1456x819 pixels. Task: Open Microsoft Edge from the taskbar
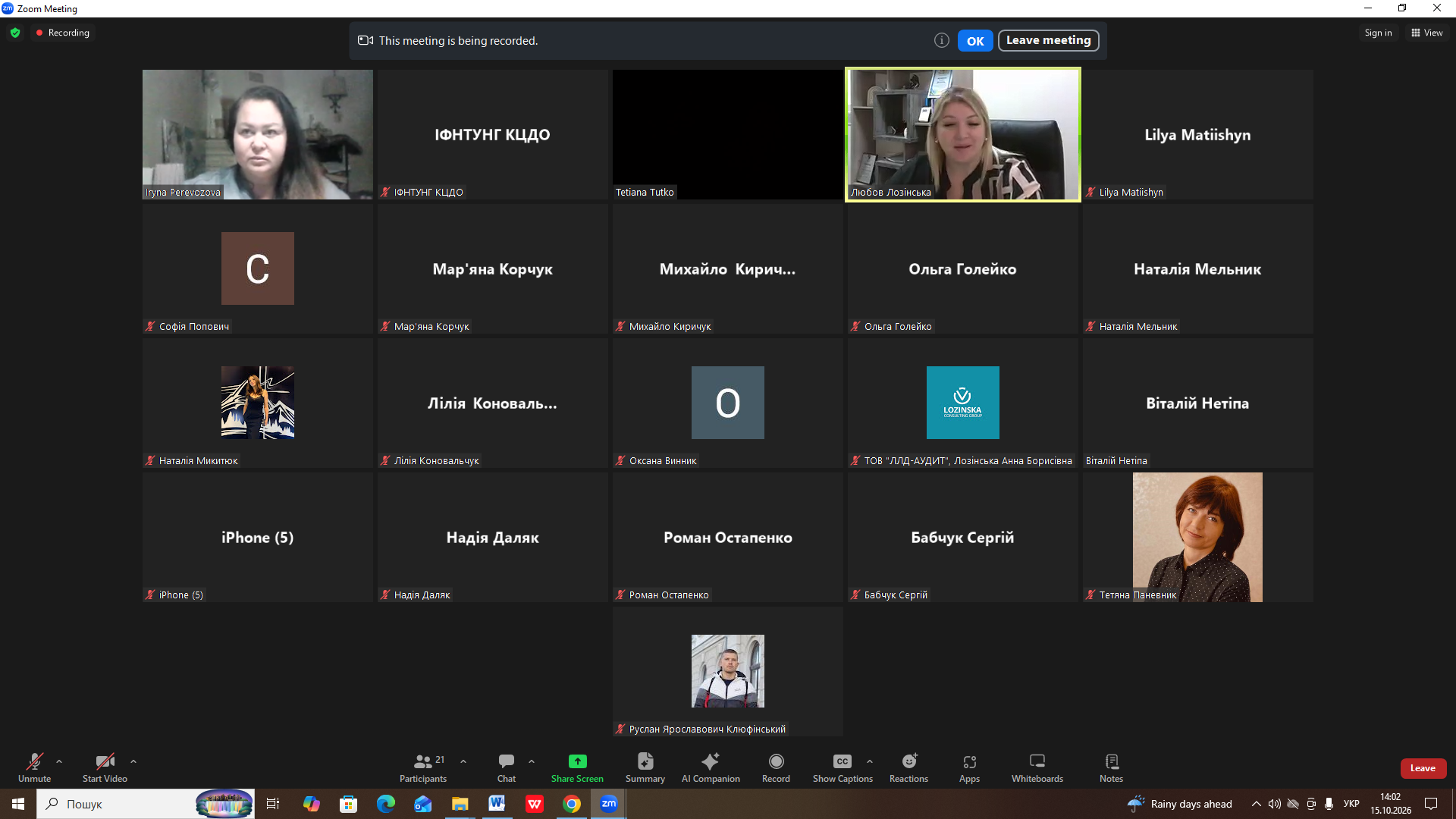coord(385,804)
